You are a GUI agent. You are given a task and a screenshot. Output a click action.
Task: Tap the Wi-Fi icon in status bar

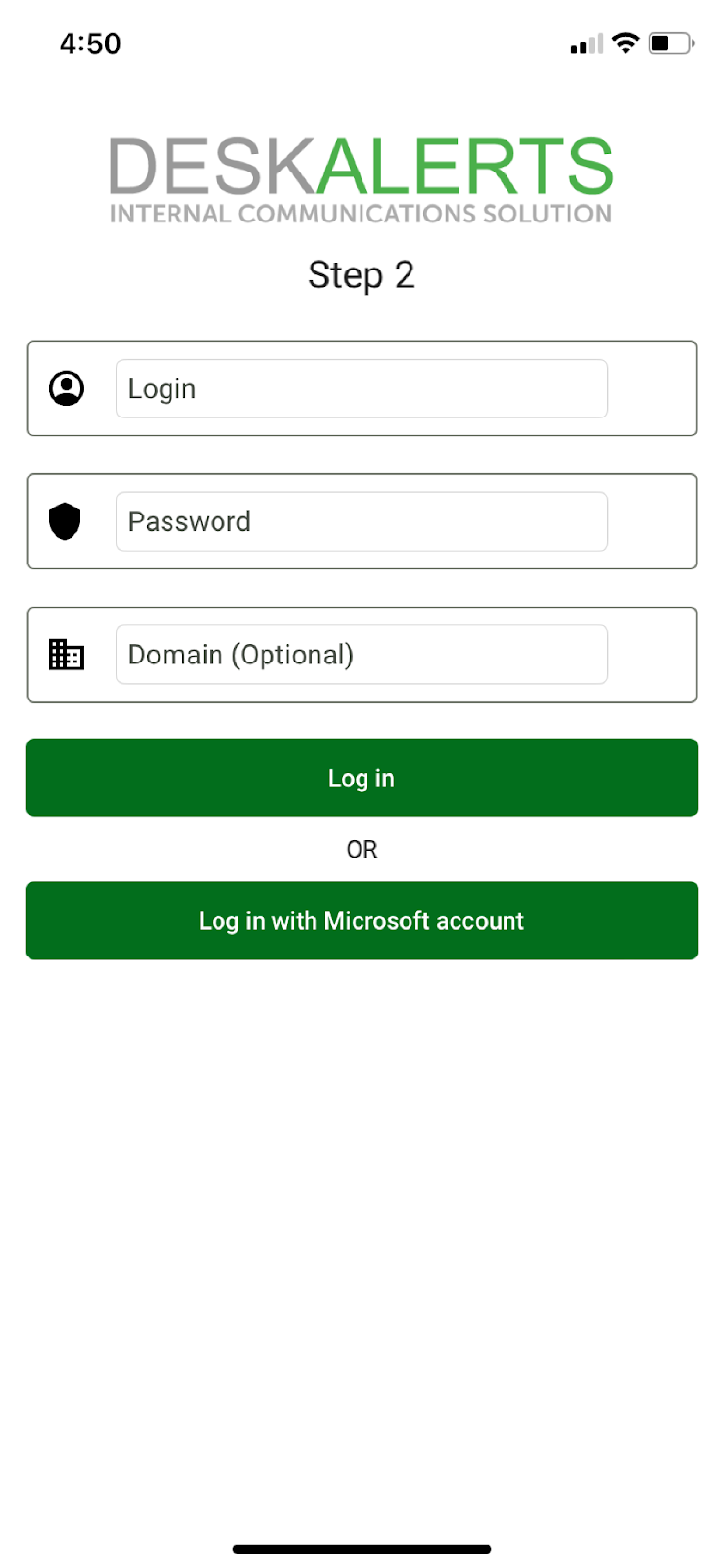tap(625, 43)
